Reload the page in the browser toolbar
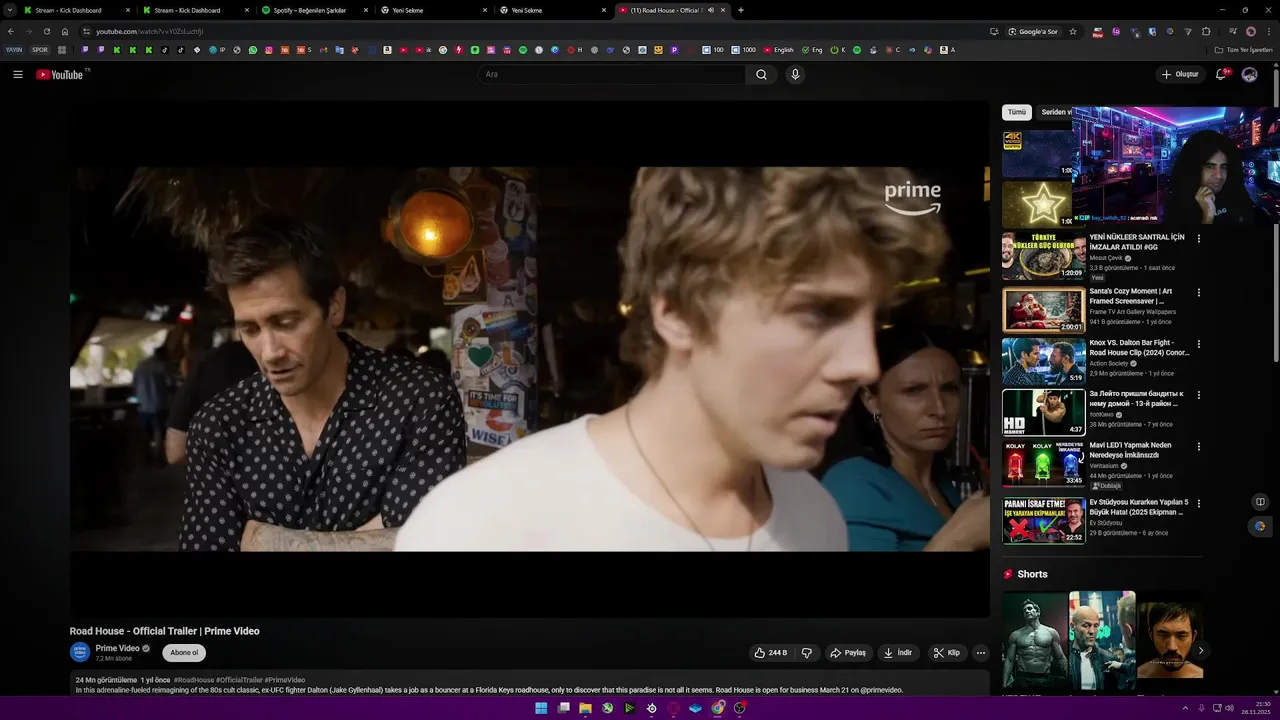1280x720 pixels. 46,31
